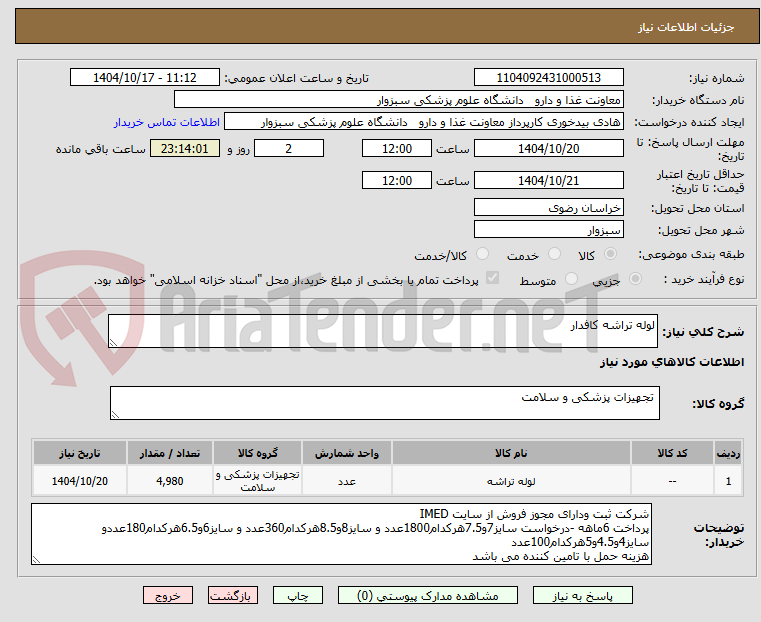The image size is (761, 622).
Task: Click the ردیف column header
Action: point(728,453)
